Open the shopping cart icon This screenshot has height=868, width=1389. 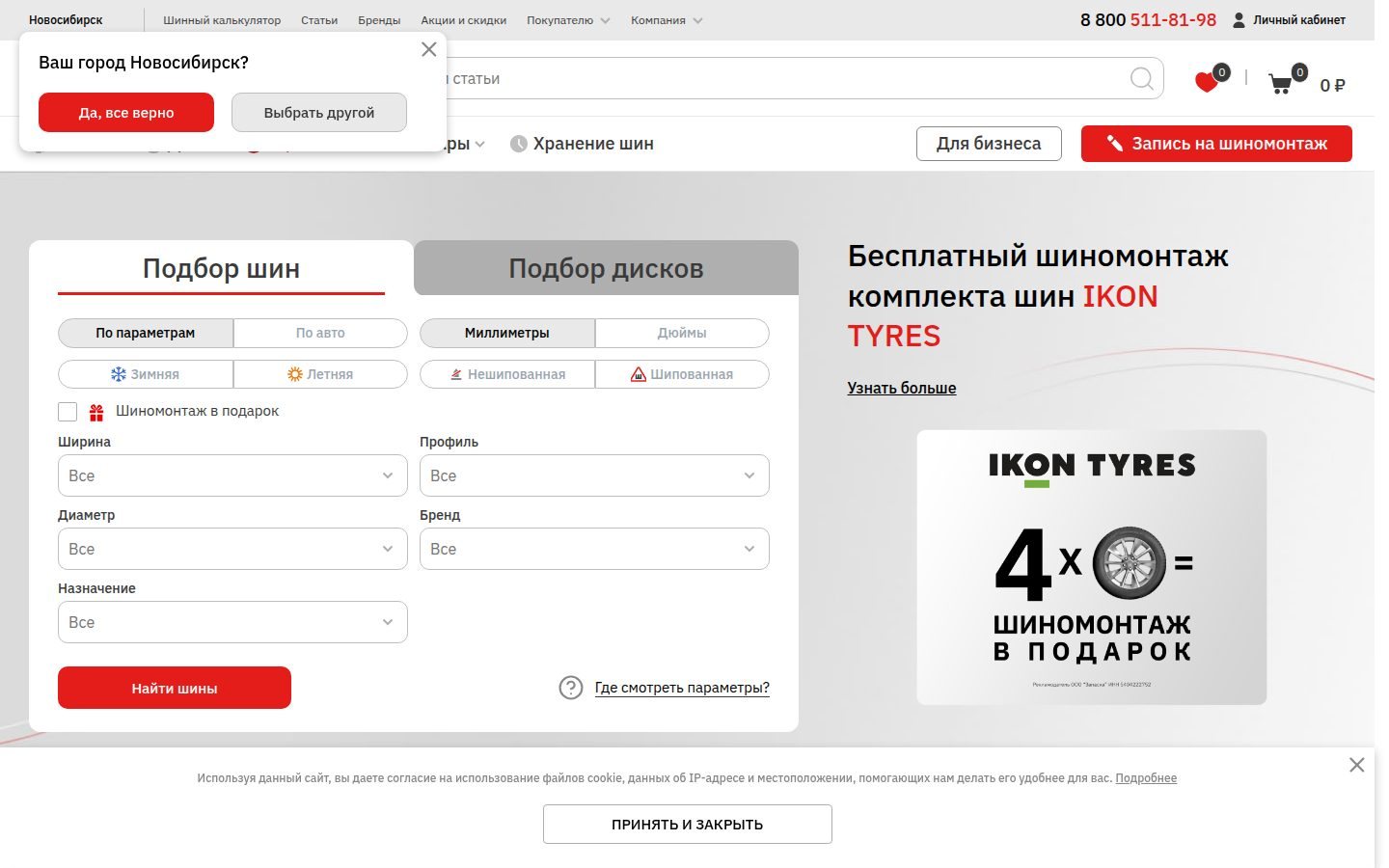tap(1281, 84)
